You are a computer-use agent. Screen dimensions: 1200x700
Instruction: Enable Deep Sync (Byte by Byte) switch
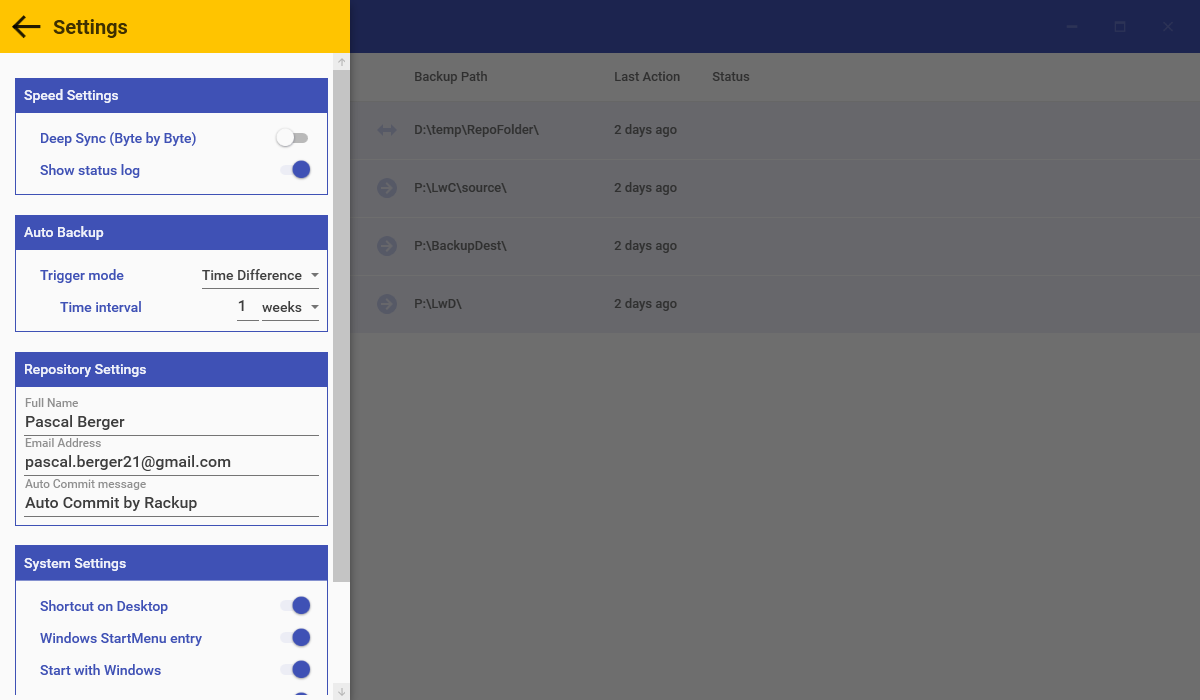click(x=293, y=138)
